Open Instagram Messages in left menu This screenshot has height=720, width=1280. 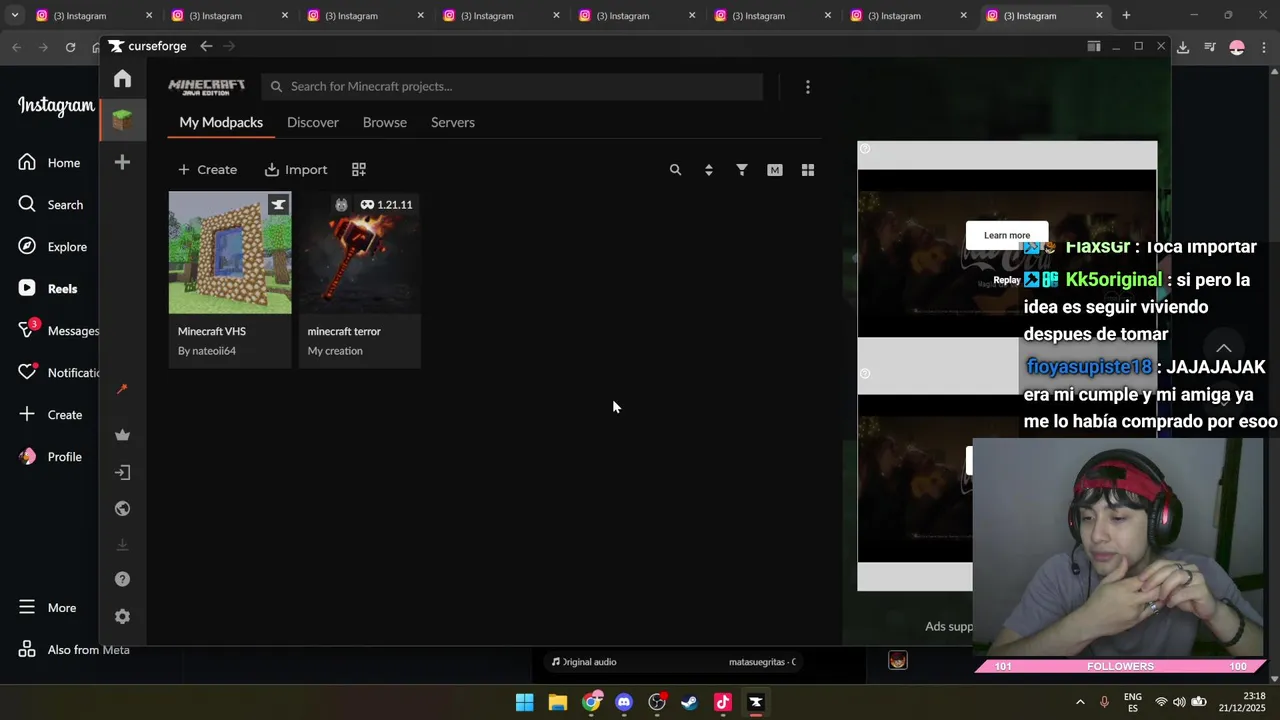[58, 331]
